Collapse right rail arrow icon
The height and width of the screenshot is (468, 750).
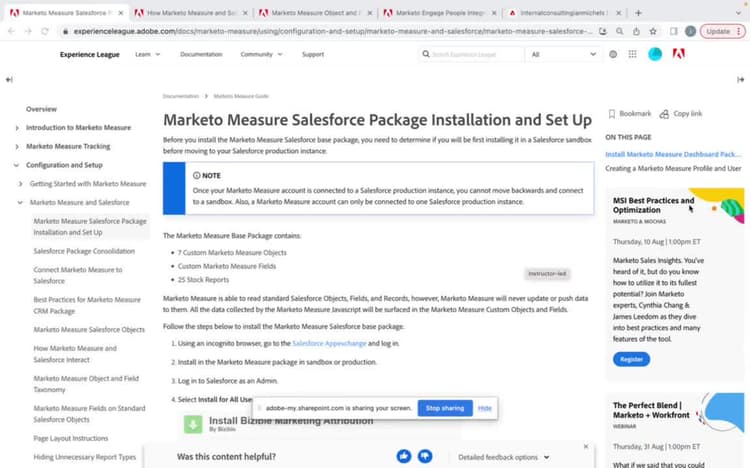click(x=740, y=79)
